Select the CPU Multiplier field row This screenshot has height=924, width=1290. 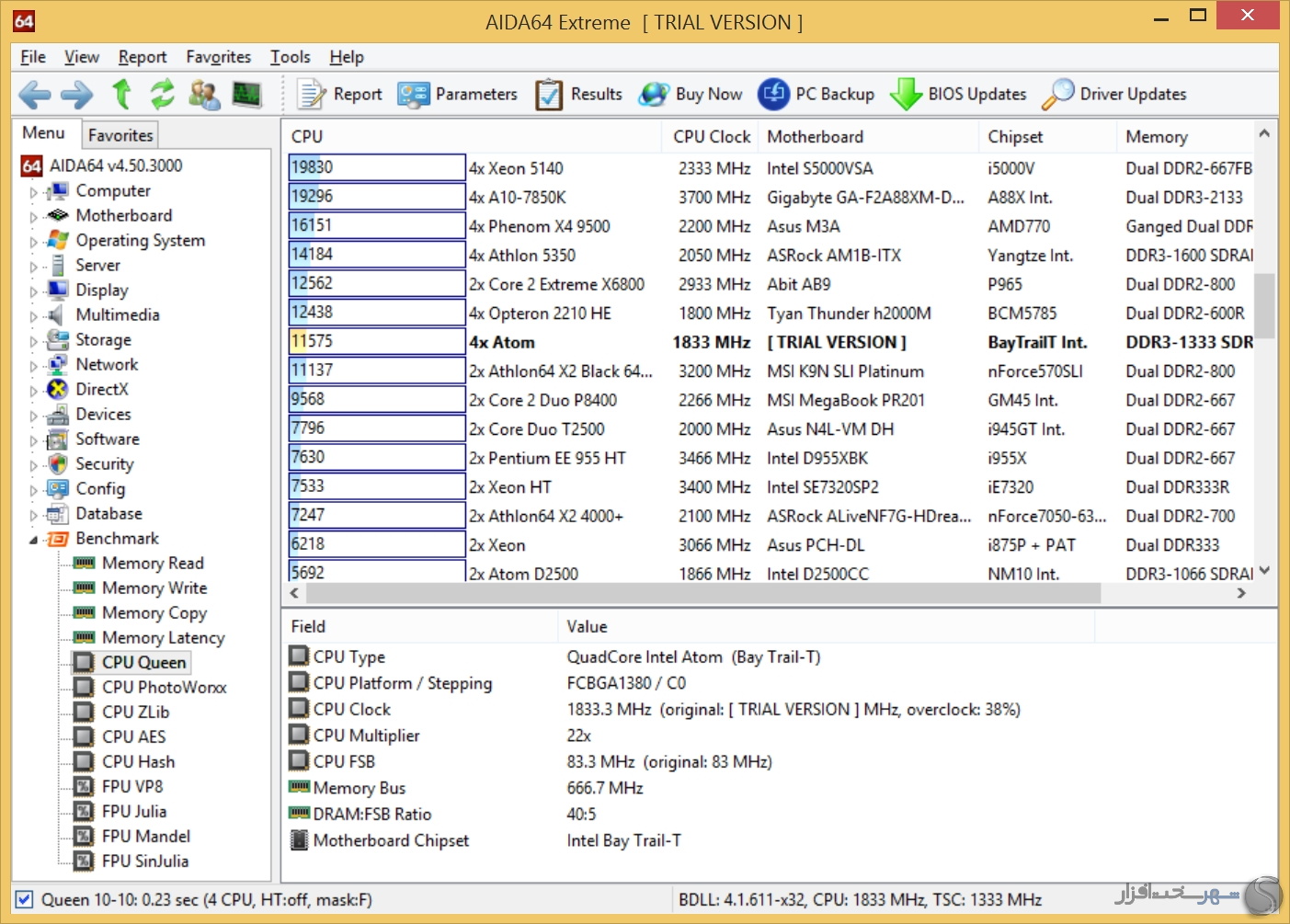[690, 736]
